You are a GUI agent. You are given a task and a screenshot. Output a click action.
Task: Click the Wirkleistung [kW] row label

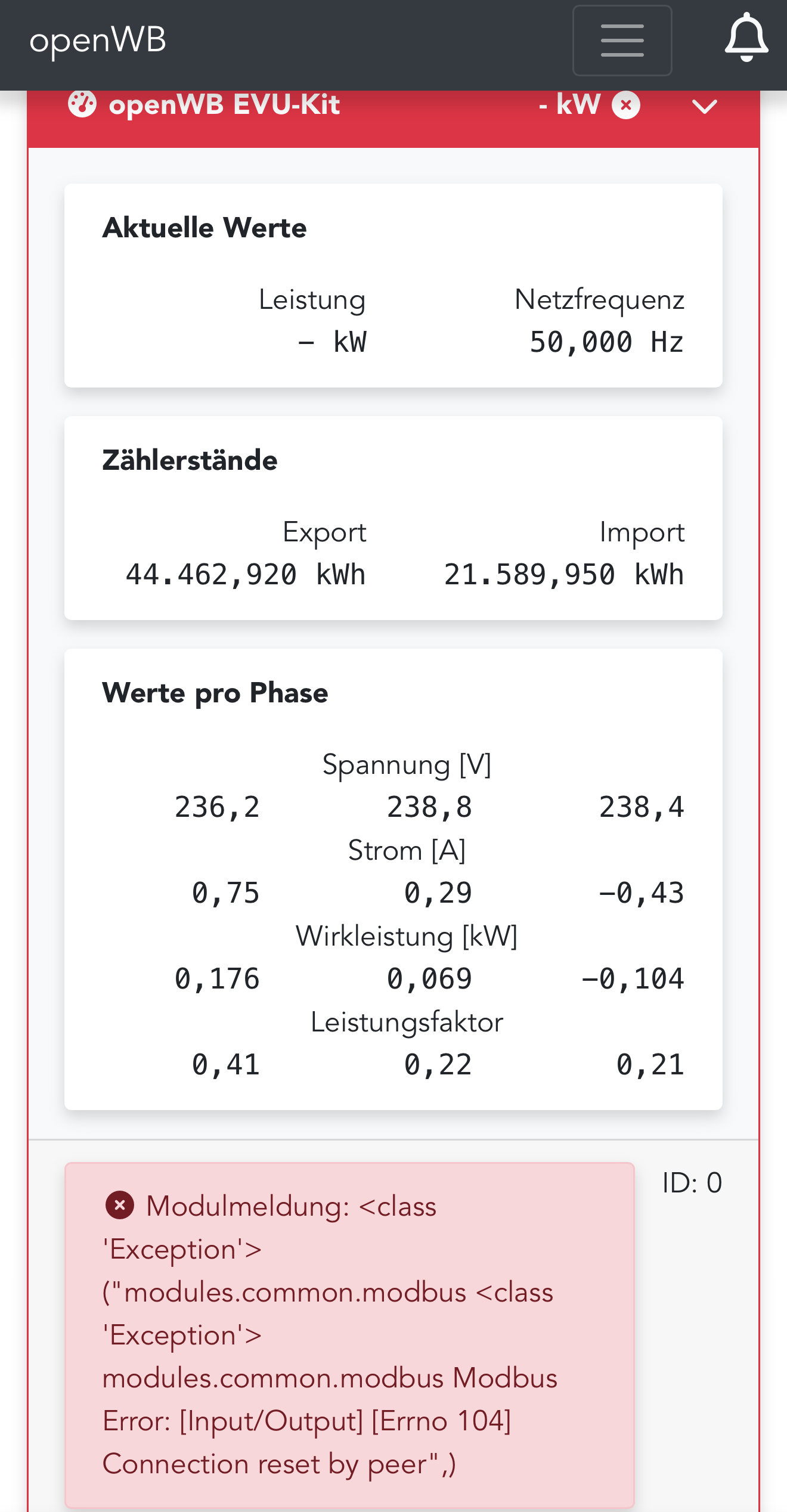pos(407,936)
